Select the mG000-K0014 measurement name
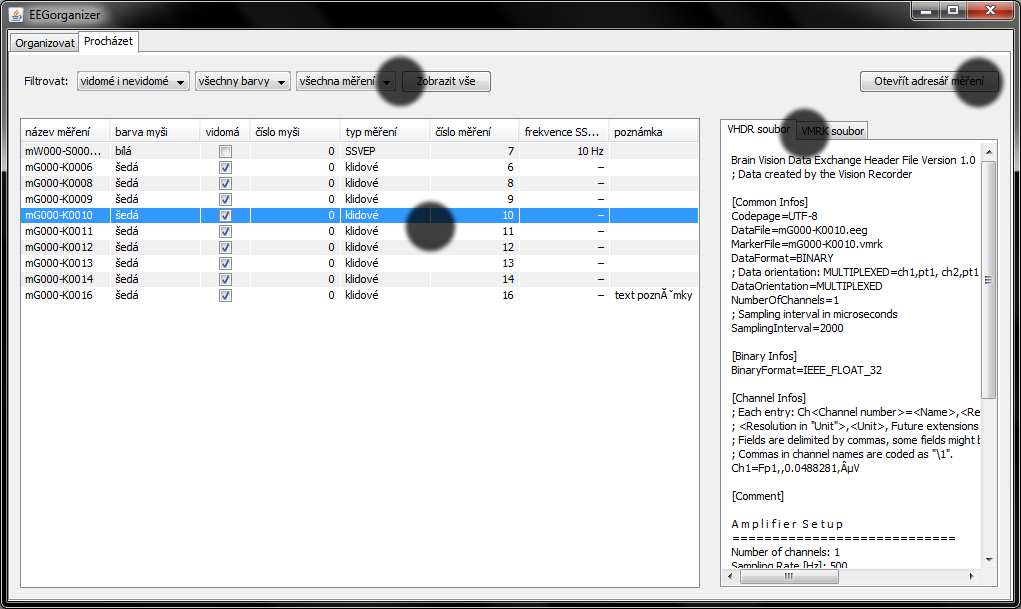The image size is (1021, 609). 59,279
